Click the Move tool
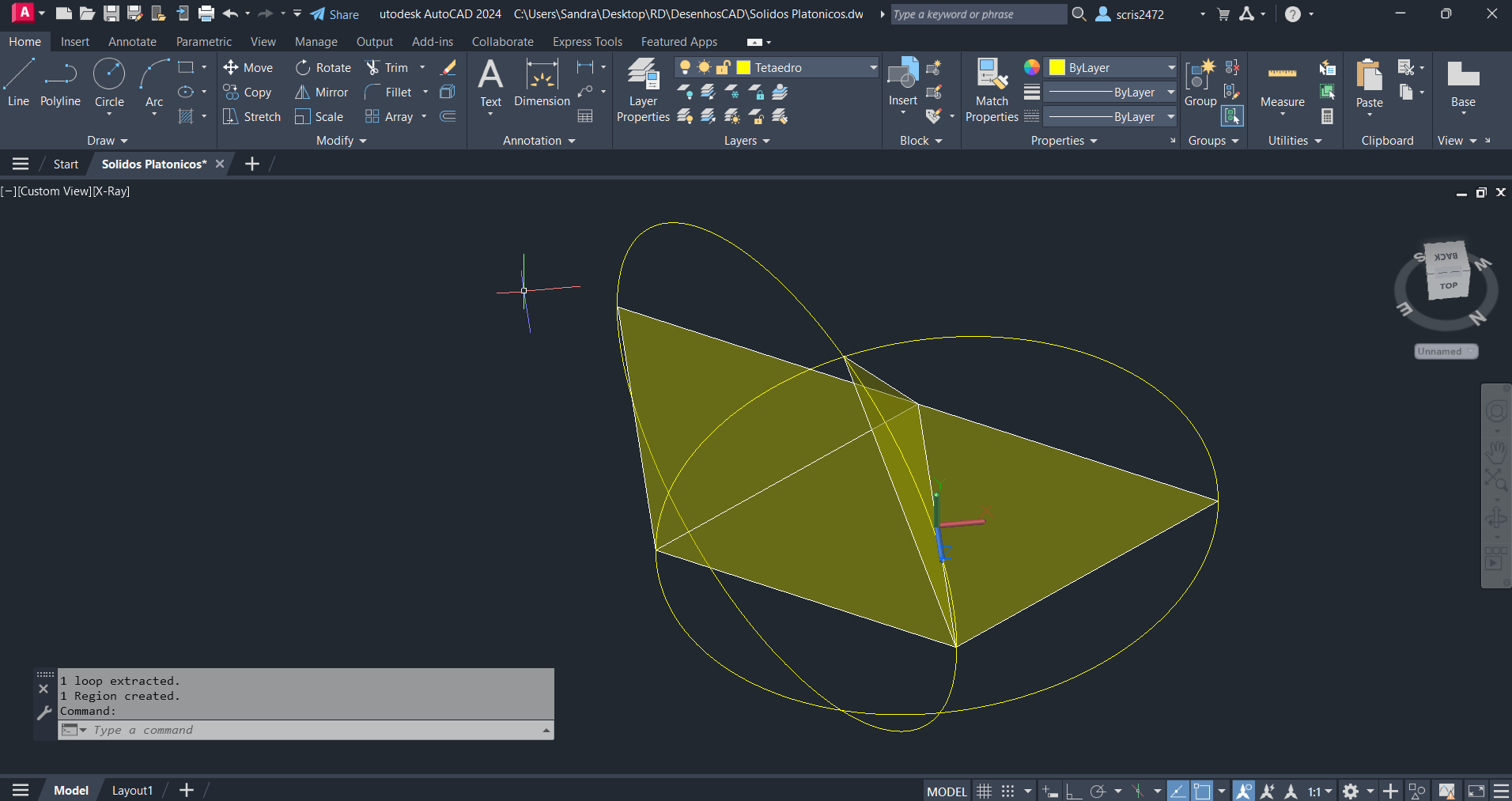The height and width of the screenshot is (801, 1512). pos(248,68)
